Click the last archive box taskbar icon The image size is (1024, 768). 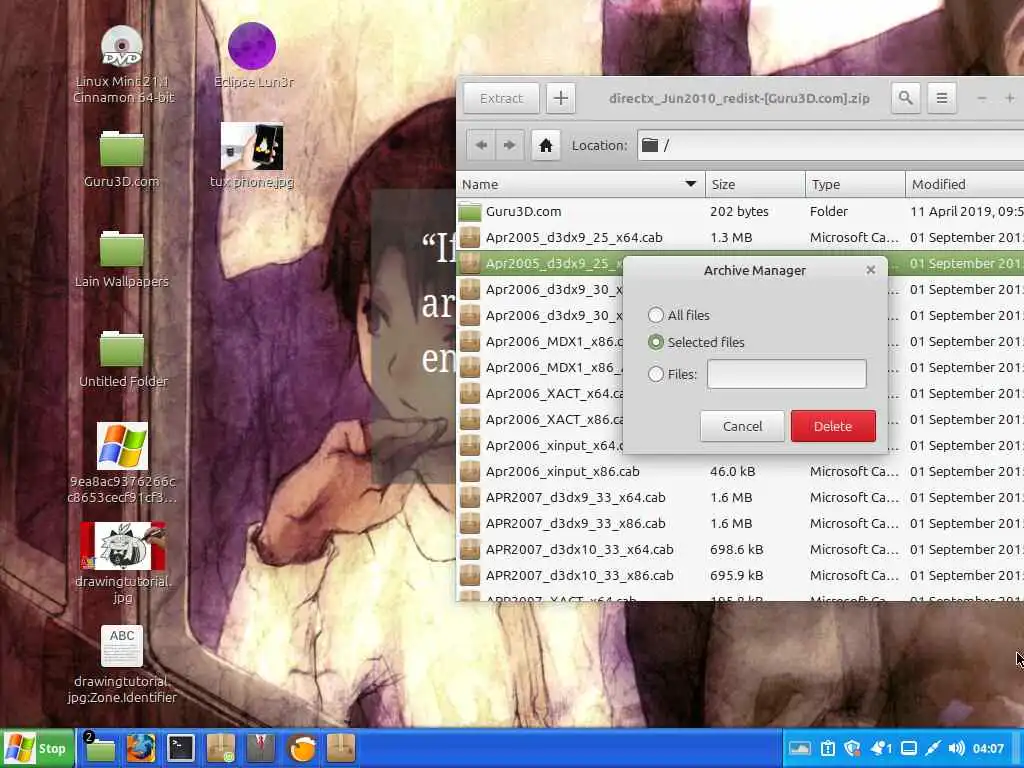(x=340, y=748)
